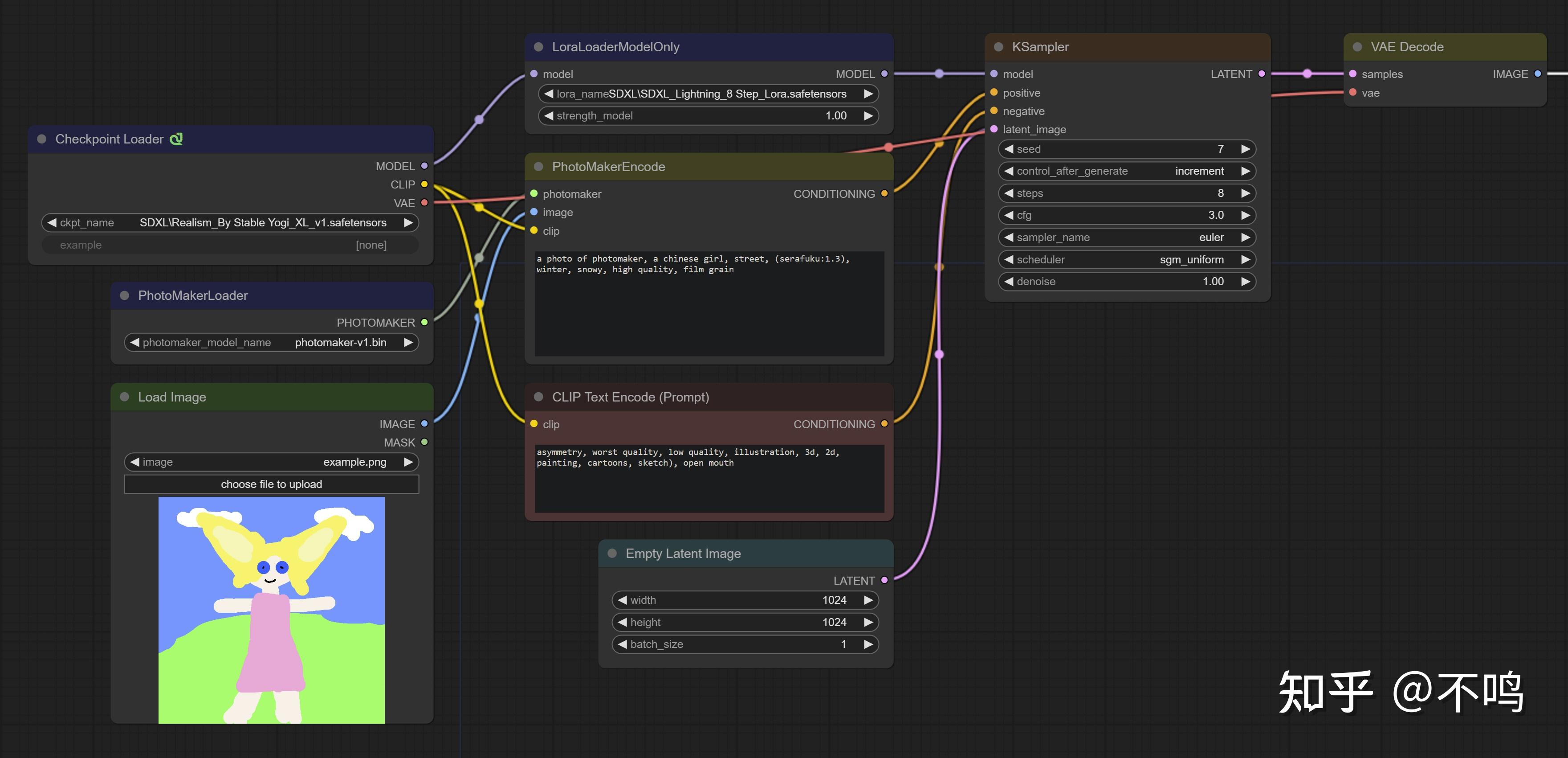This screenshot has width=1568, height=758.
Task: Click the right arrow on steps value
Action: (x=1246, y=193)
